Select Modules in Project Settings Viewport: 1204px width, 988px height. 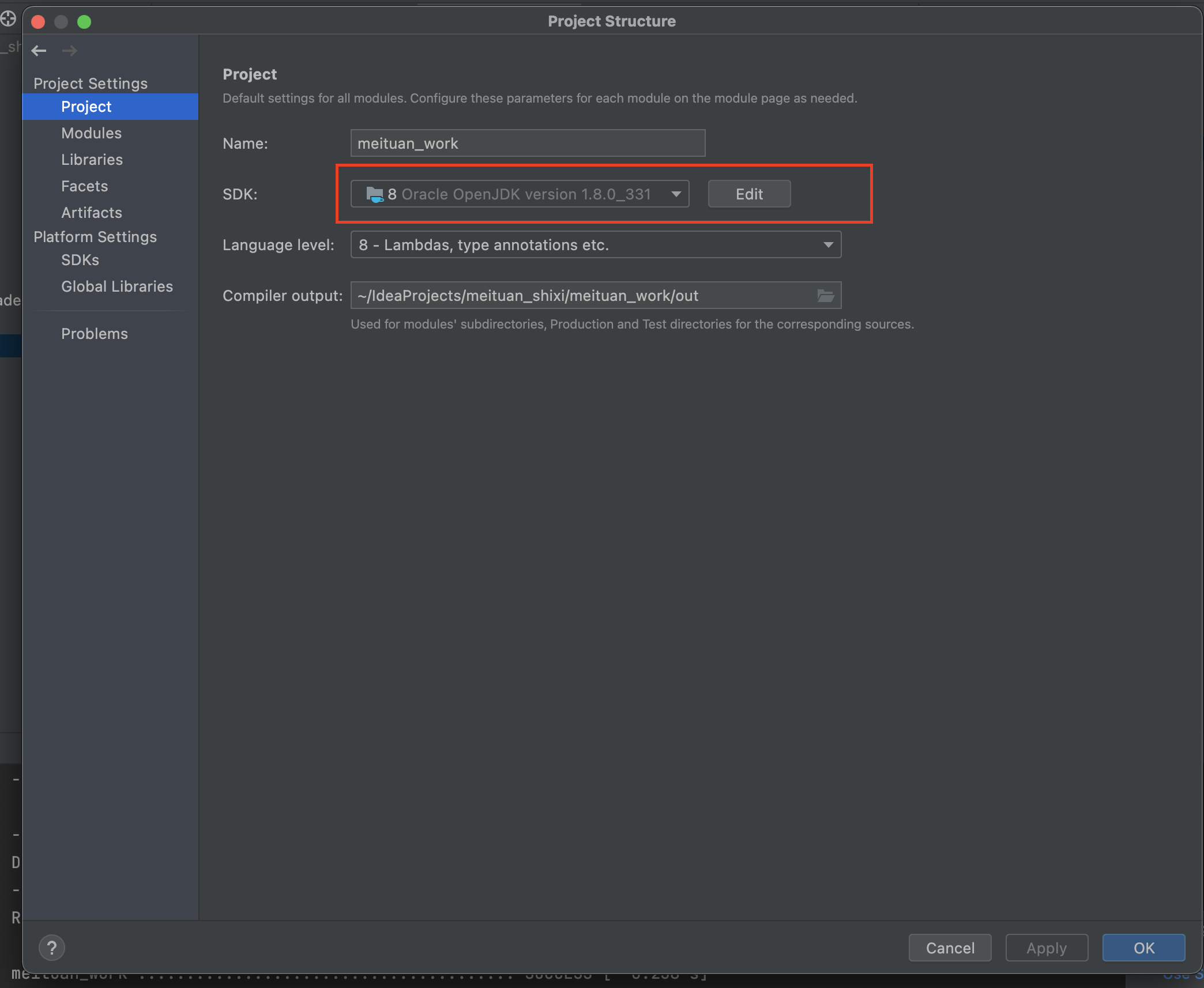point(91,133)
